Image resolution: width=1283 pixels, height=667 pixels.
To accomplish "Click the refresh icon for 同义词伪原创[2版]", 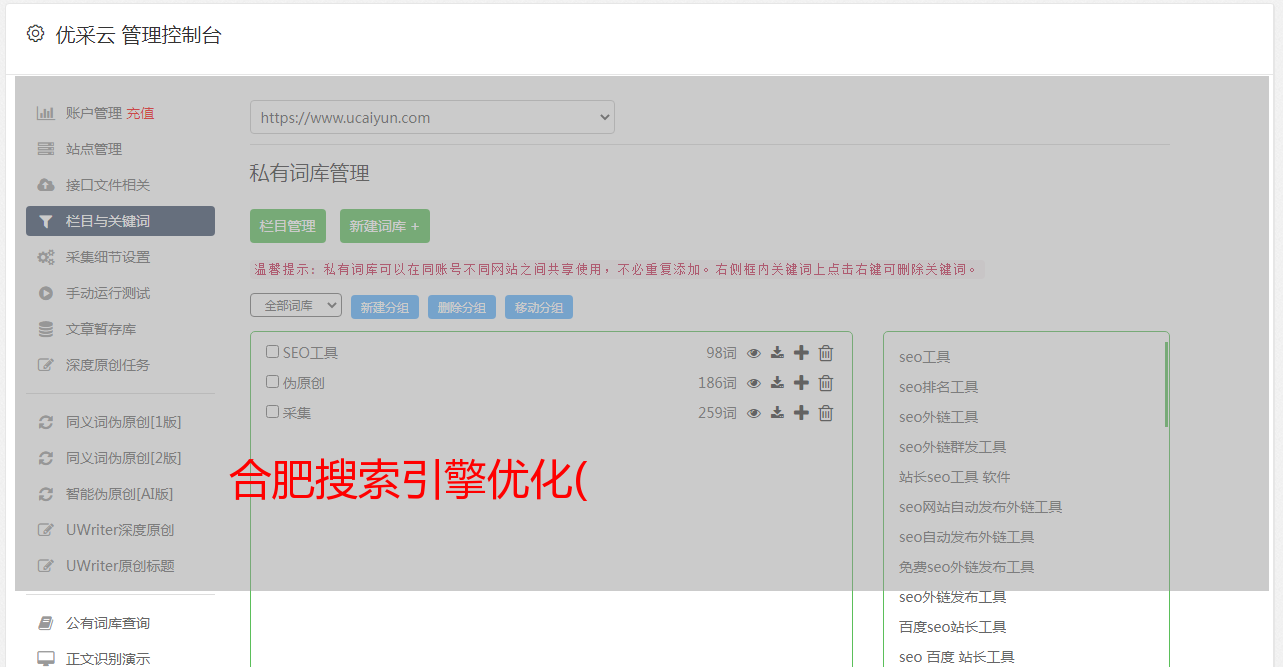I will 45,458.
